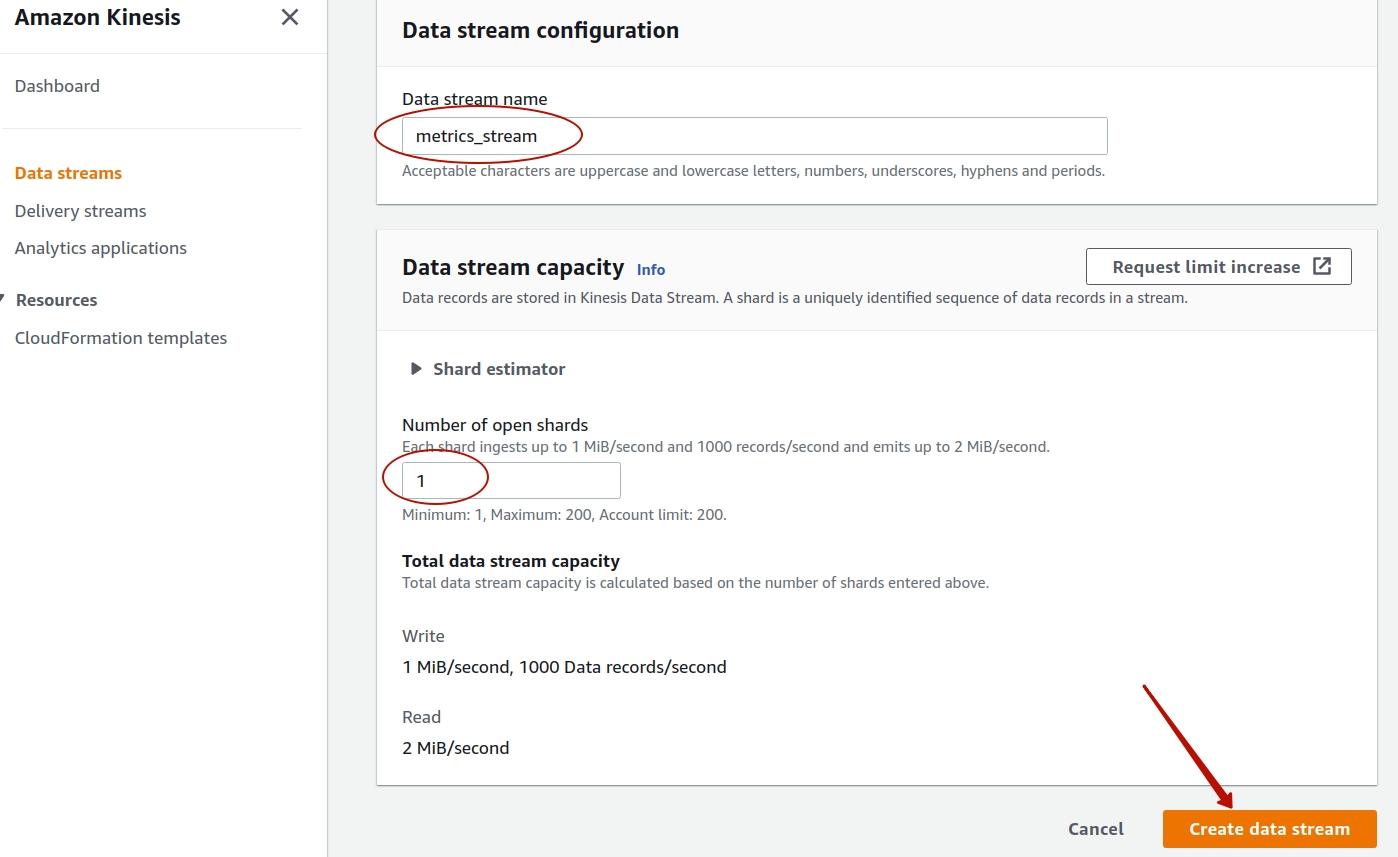Click the Create data stream button
The width and height of the screenshot is (1398, 857).
point(1269,829)
